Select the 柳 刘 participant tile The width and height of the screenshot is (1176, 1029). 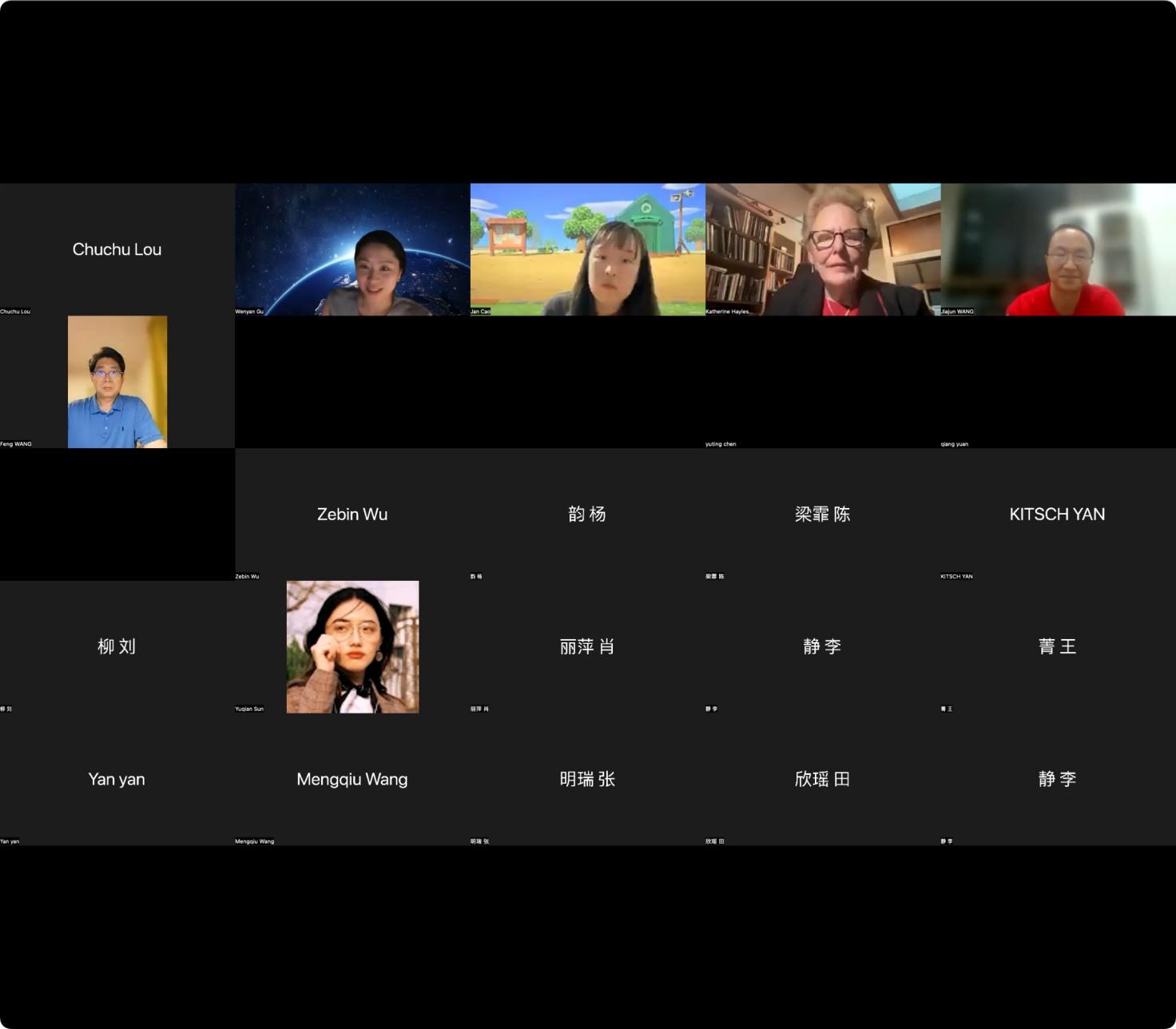117,646
